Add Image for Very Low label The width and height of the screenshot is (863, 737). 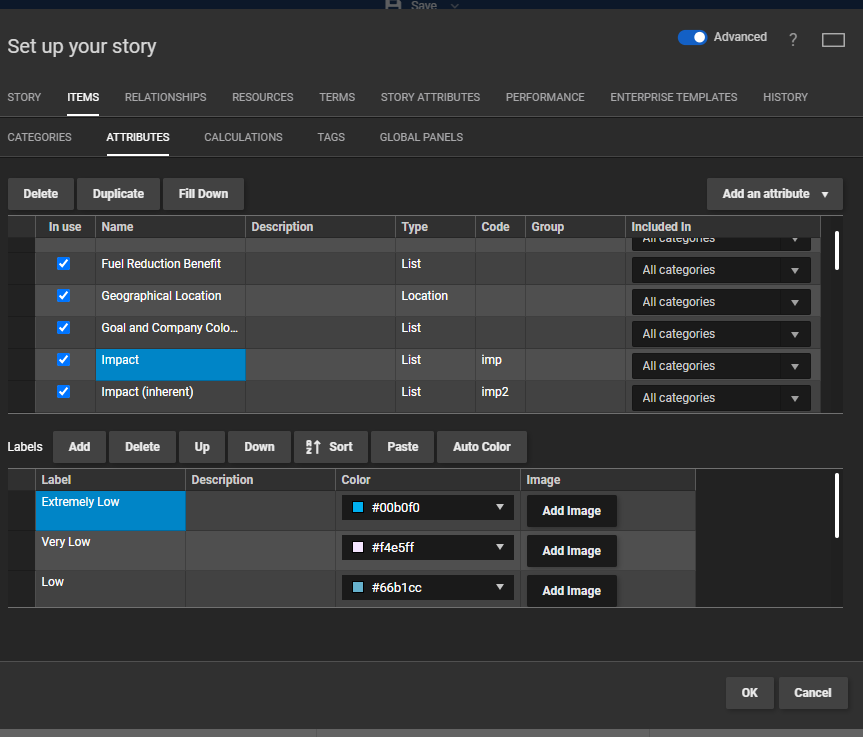571,551
